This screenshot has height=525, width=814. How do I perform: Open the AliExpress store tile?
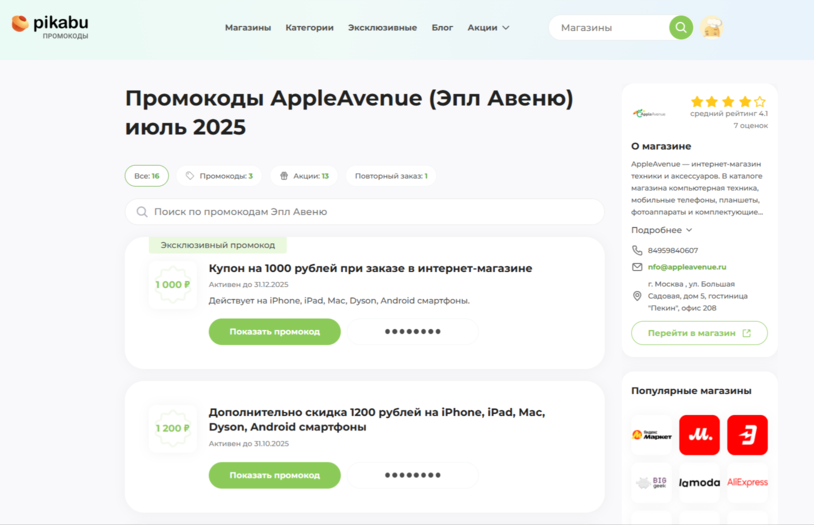pyautogui.click(x=747, y=482)
